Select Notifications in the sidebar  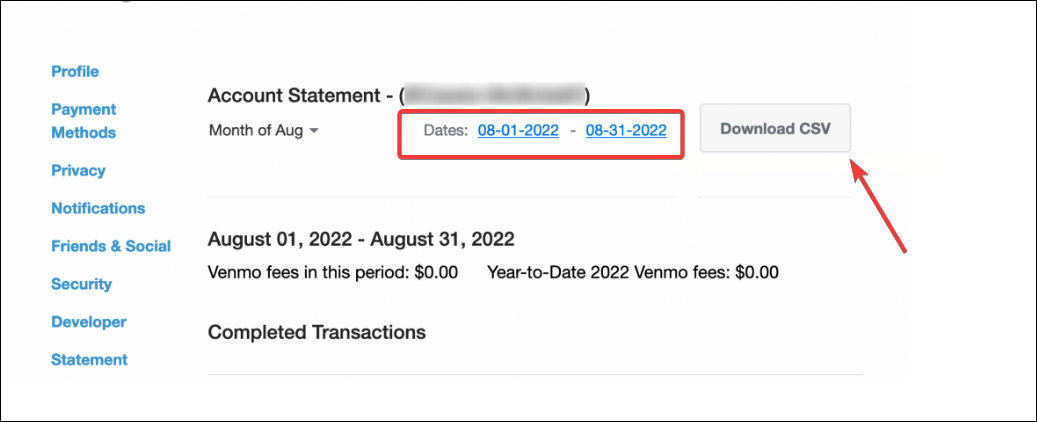coord(98,208)
